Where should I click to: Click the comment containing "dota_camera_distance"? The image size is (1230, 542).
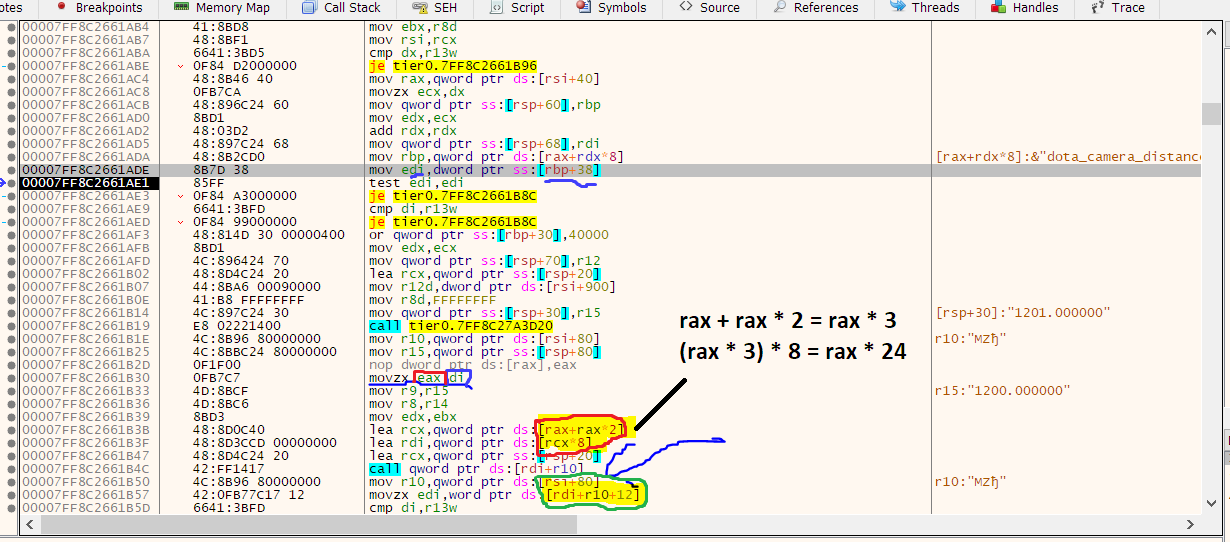pos(1069,157)
